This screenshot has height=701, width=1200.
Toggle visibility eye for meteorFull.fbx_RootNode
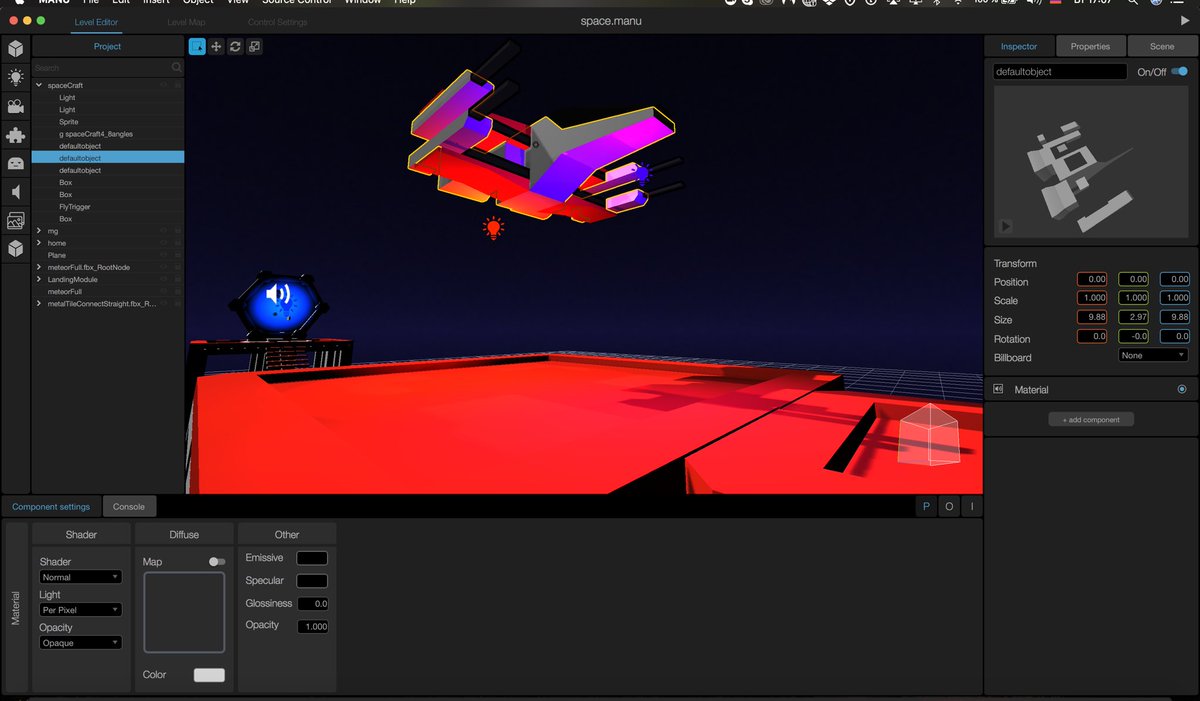point(163,267)
